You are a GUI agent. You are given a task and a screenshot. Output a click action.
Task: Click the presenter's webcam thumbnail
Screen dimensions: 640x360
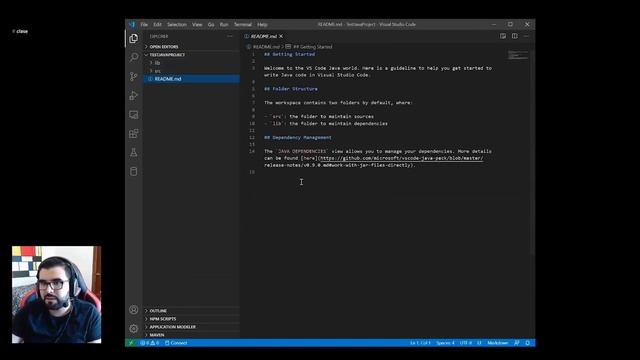tap(56, 294)
